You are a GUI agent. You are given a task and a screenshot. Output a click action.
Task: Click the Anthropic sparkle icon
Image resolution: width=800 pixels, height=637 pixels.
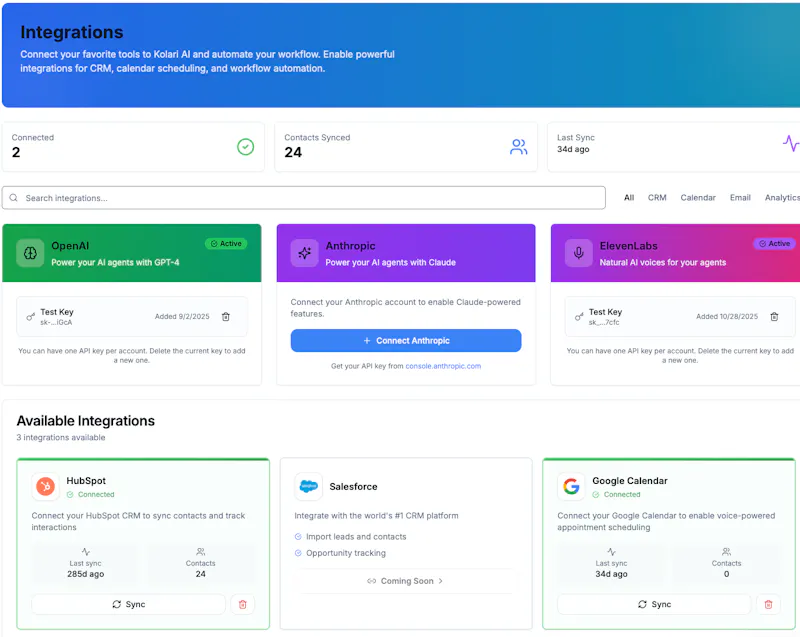click(x=305, y=252)
